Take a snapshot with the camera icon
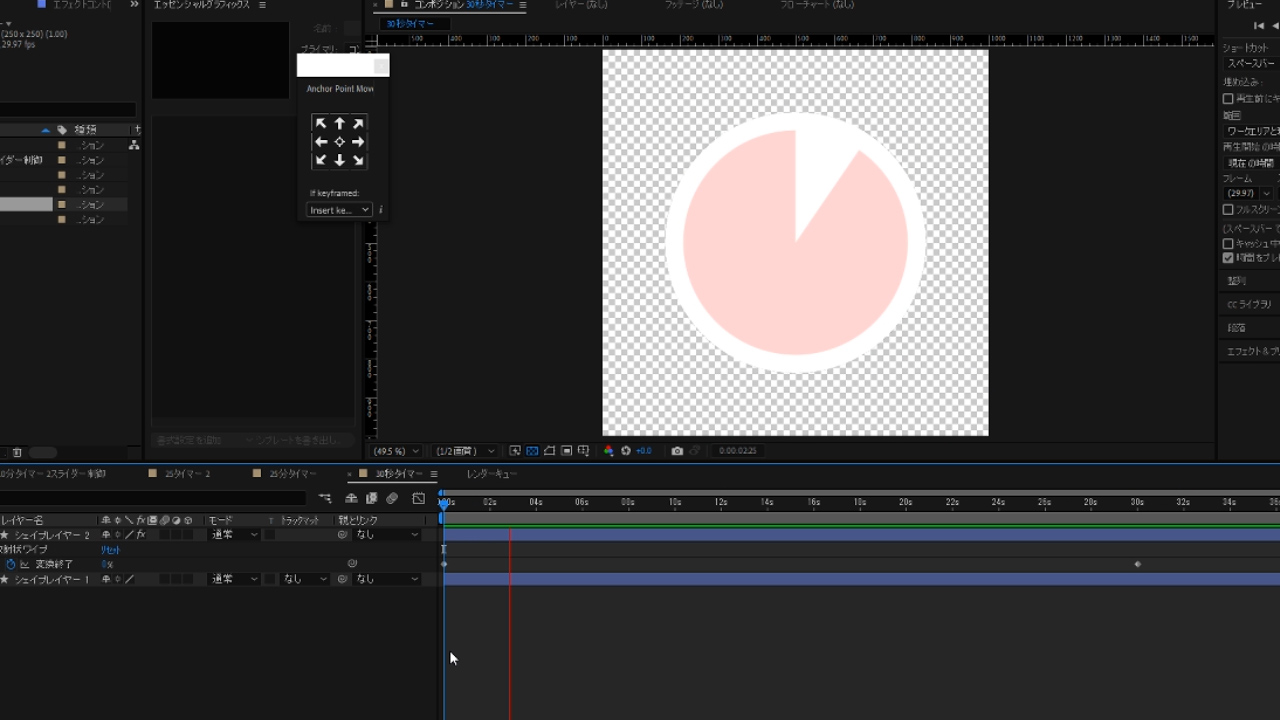 (677, 451)
